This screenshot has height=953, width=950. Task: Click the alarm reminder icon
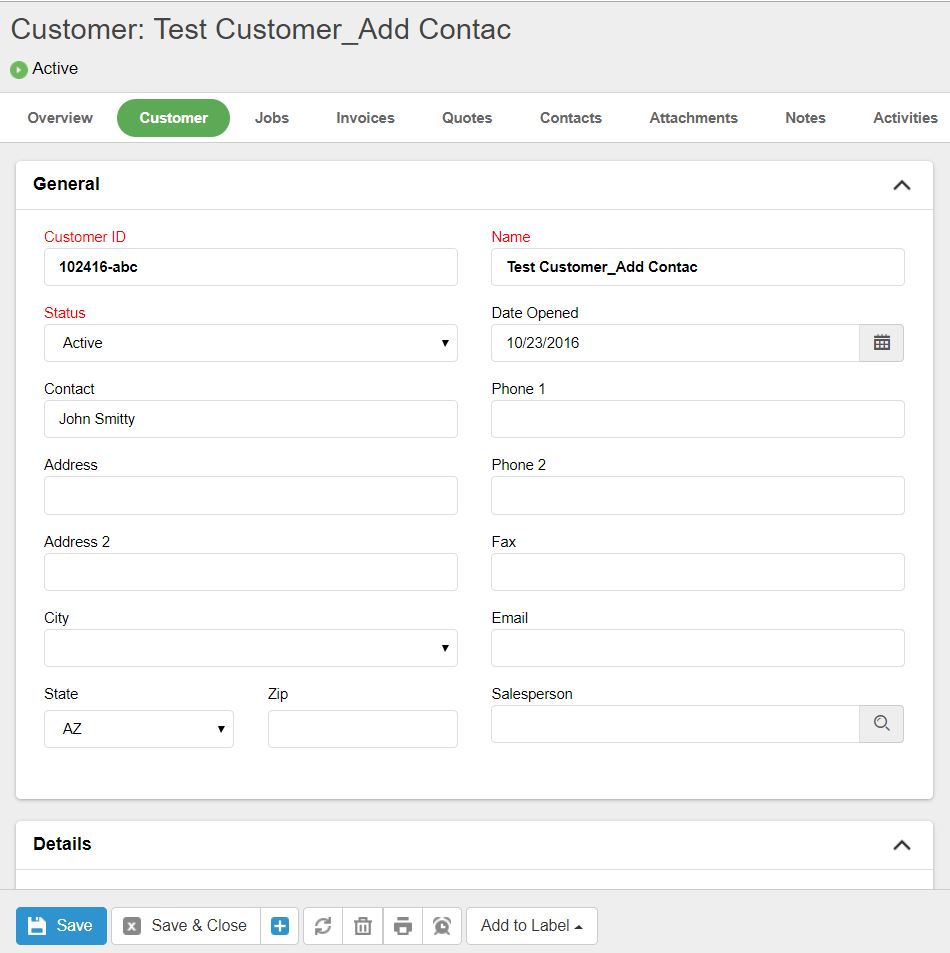point(442,926)
